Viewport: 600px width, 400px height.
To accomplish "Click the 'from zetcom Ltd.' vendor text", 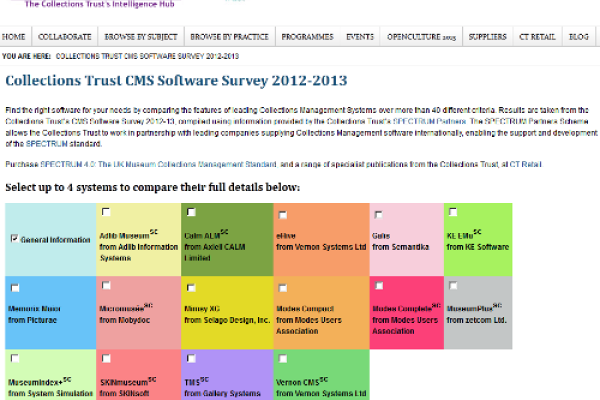I will coord(477,320).
